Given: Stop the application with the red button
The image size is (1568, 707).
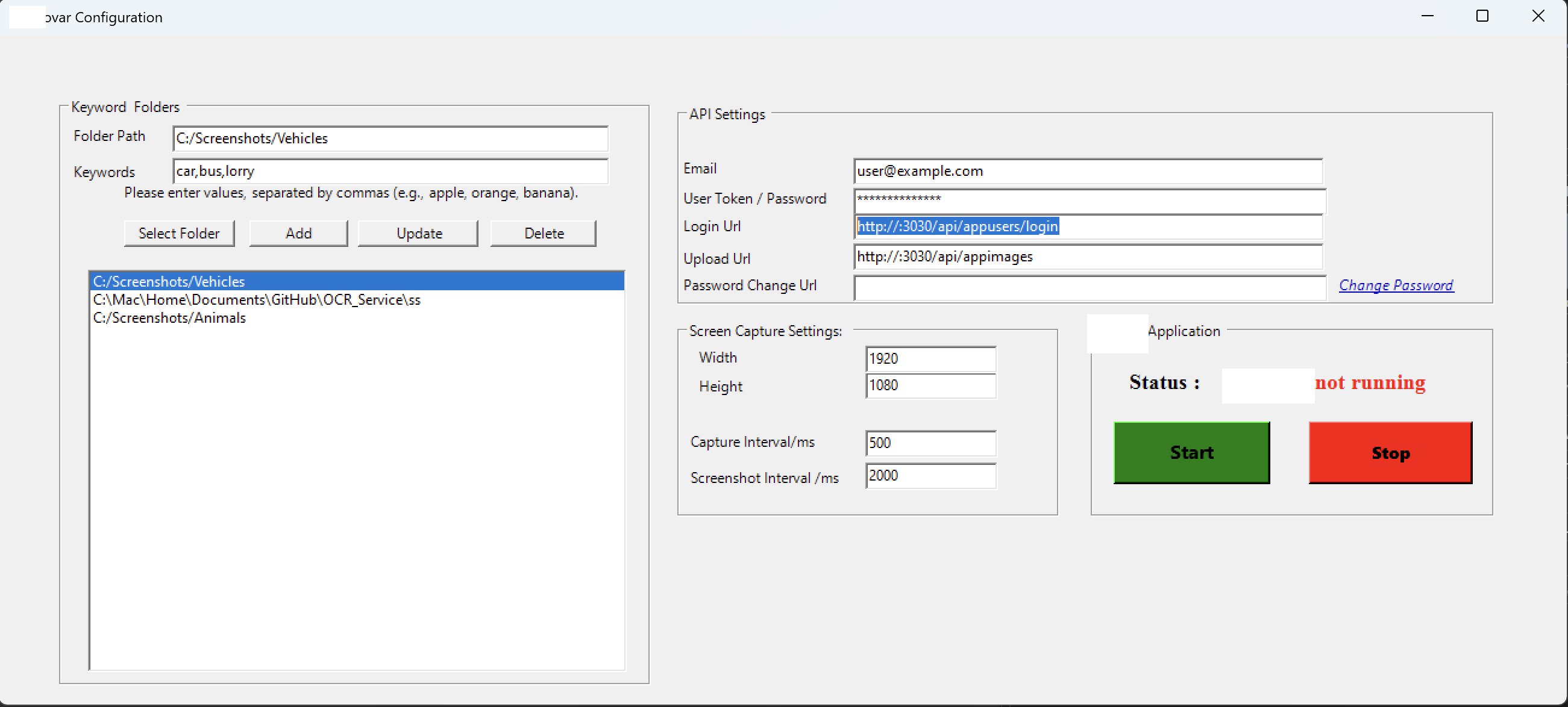Looking at the screenshot, I should point(1390,453).
